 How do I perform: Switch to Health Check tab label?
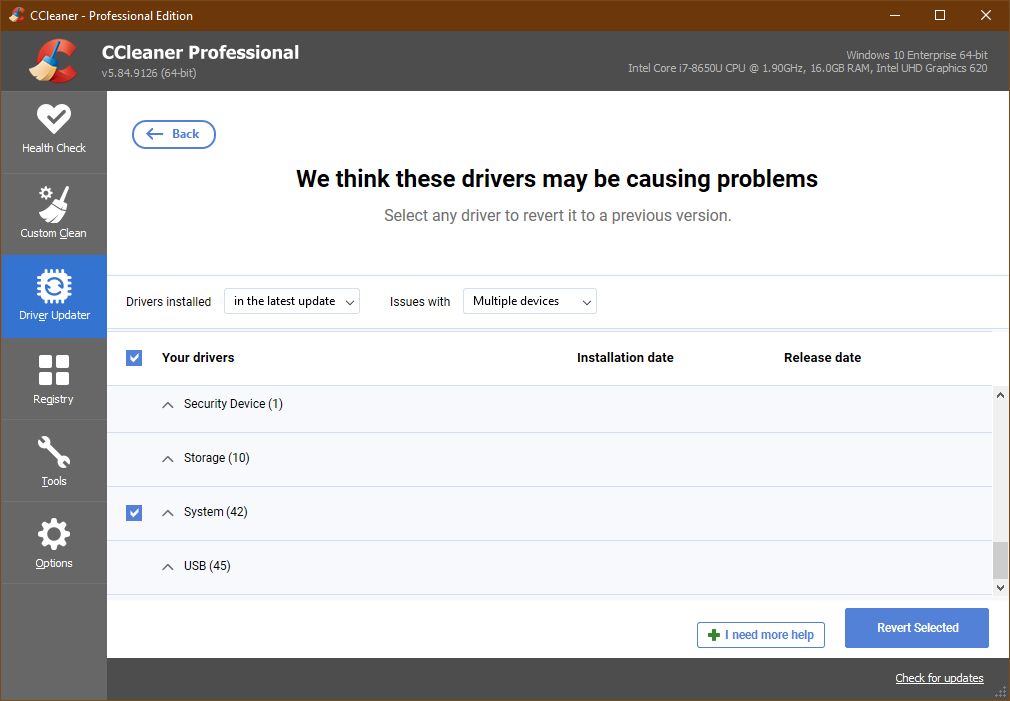pos(53,148)
